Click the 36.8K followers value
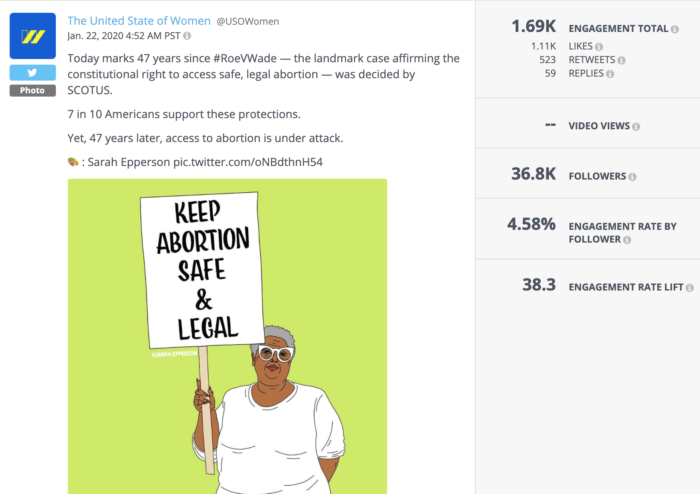700x494 pixels. coord(532,174)
